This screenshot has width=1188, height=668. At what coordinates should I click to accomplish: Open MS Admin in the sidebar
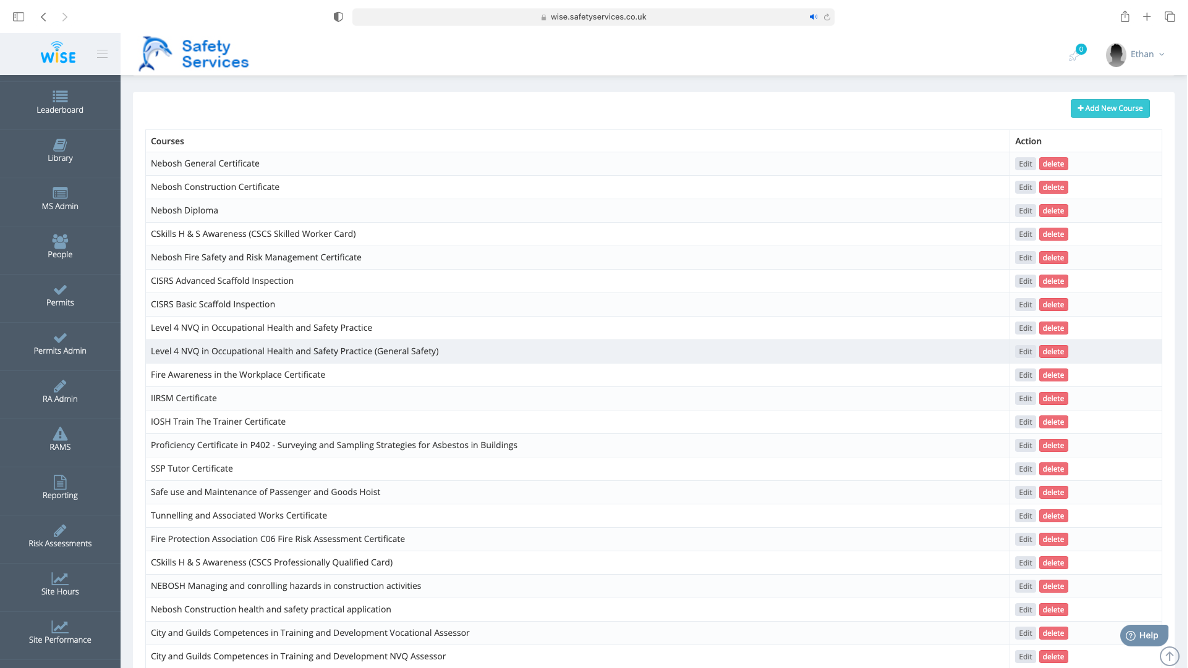coord(60,198)
